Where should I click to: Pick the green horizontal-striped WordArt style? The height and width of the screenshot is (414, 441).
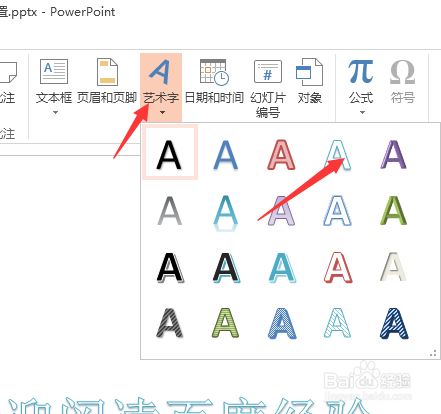(x=226, y=323)
